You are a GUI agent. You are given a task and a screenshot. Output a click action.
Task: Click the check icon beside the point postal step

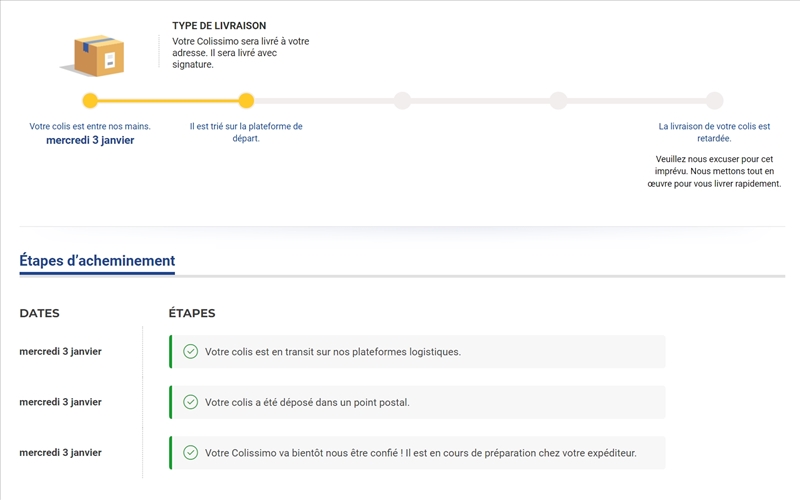(x=191, y=402)
